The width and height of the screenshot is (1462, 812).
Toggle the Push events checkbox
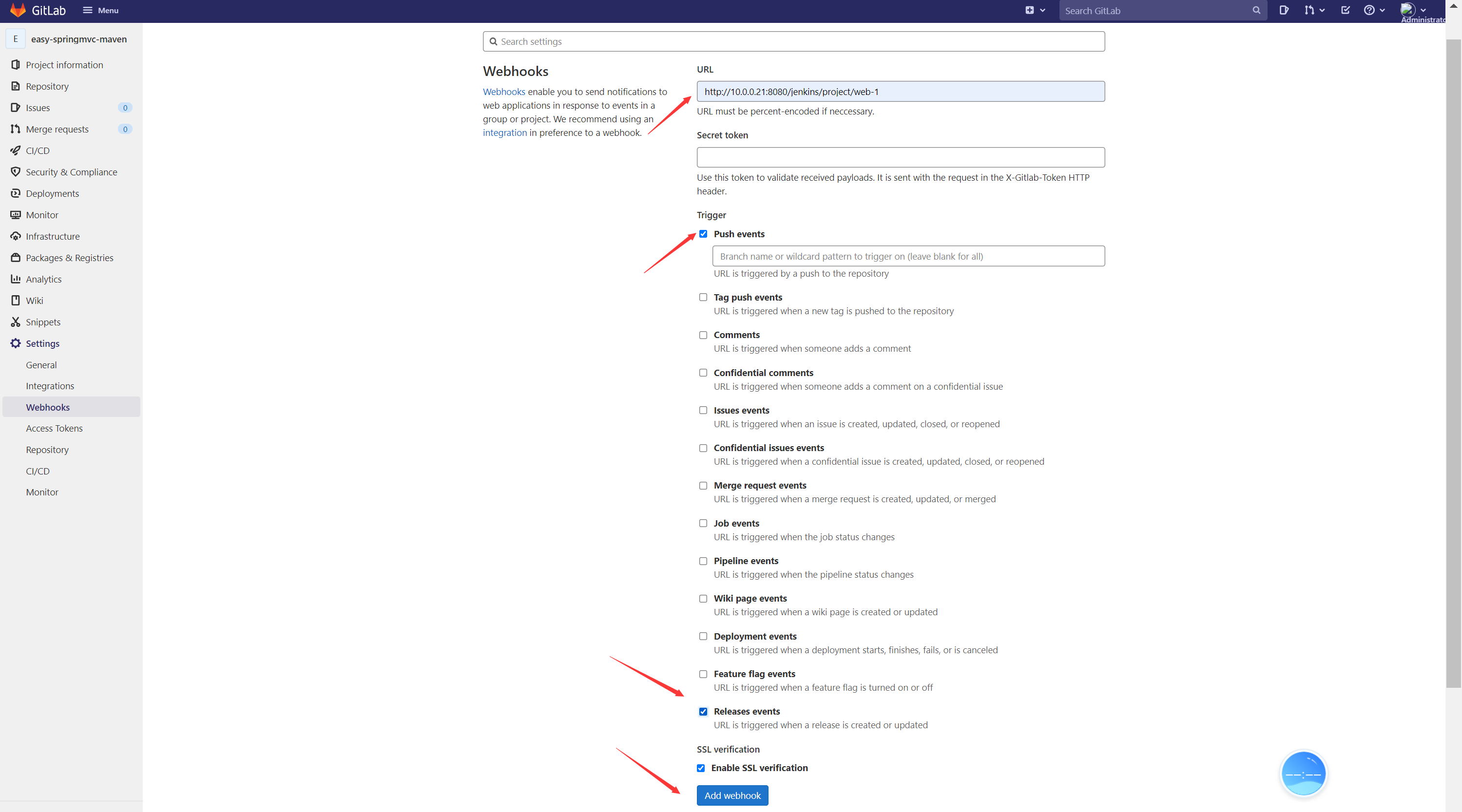[703, 234]
